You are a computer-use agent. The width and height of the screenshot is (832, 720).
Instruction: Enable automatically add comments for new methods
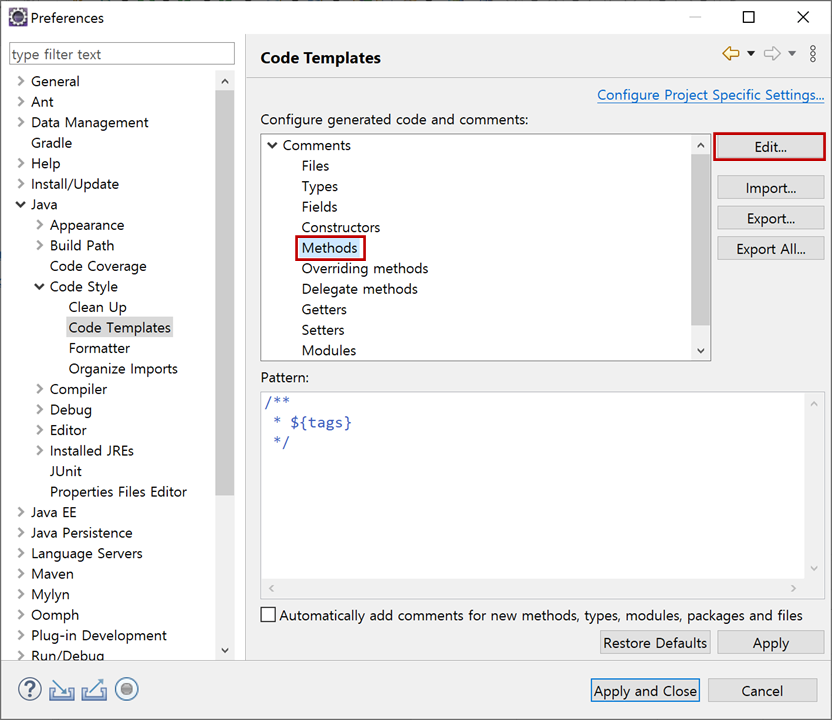268,615
